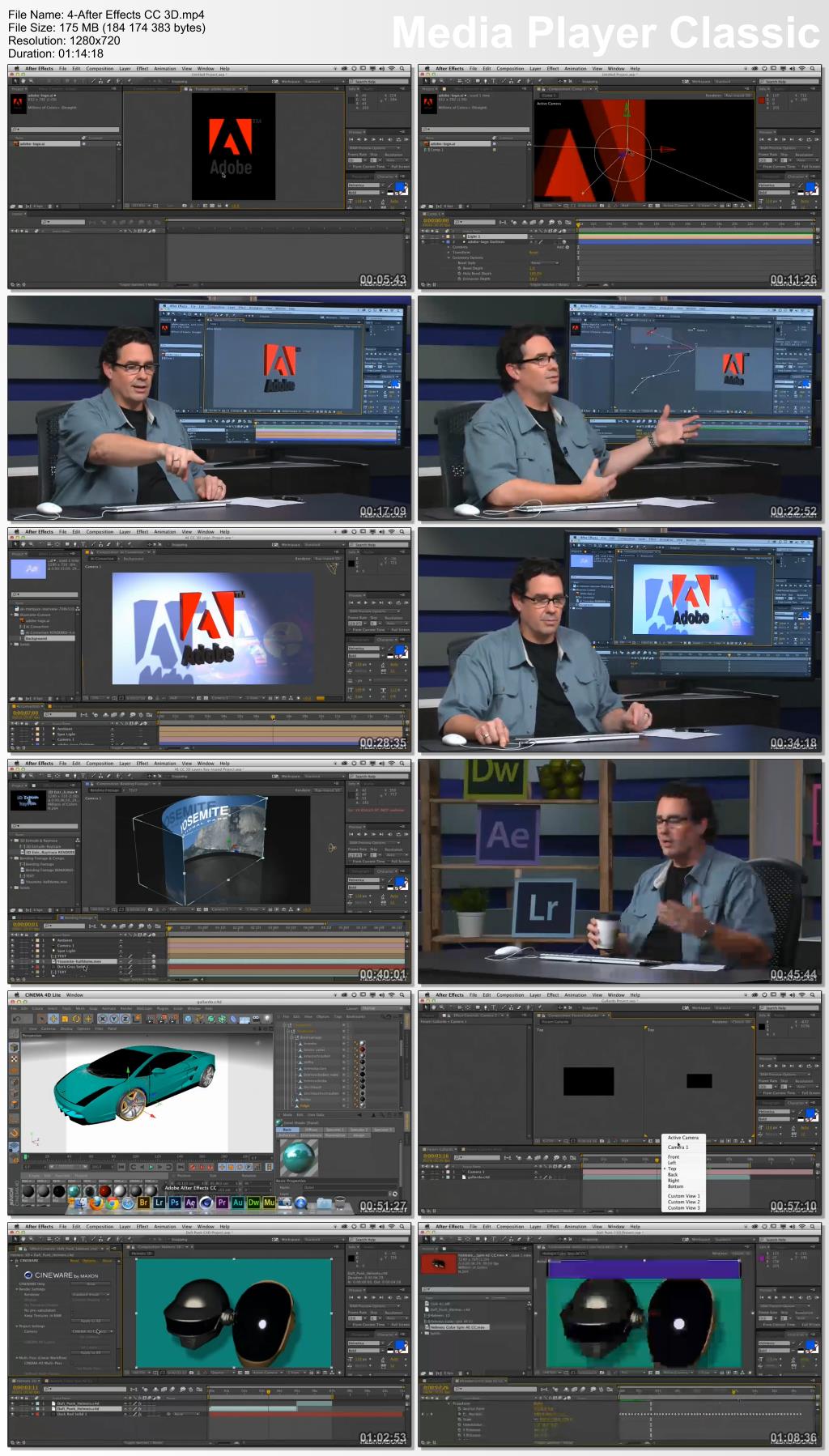Viewport: 829px width, 1456px height.
Task: Toggle Keep Textures in RAM checkbox in CINEWARE
Action: coord(73,1315)
